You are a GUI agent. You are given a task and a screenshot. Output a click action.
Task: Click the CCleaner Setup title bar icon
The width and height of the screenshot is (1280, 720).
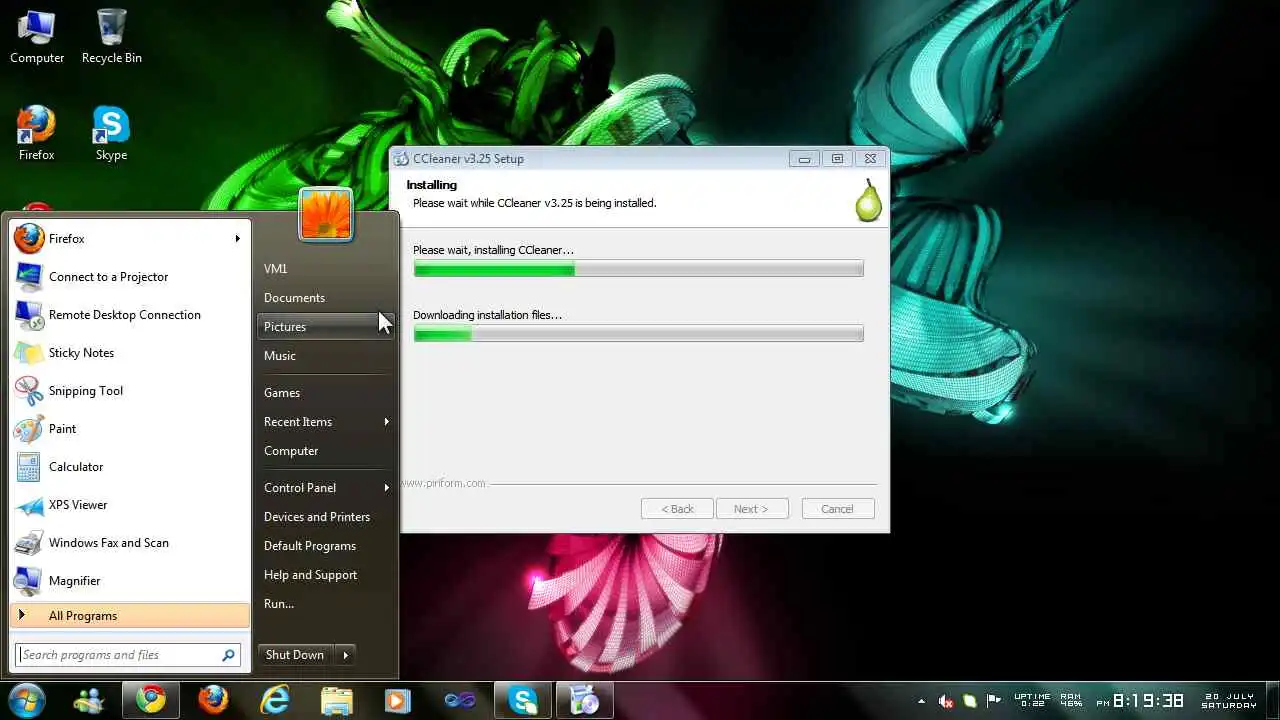[402, 158]
